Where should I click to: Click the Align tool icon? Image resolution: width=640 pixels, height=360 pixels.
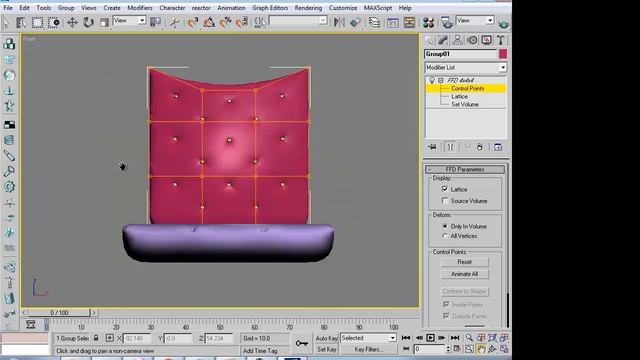point(355,22)
